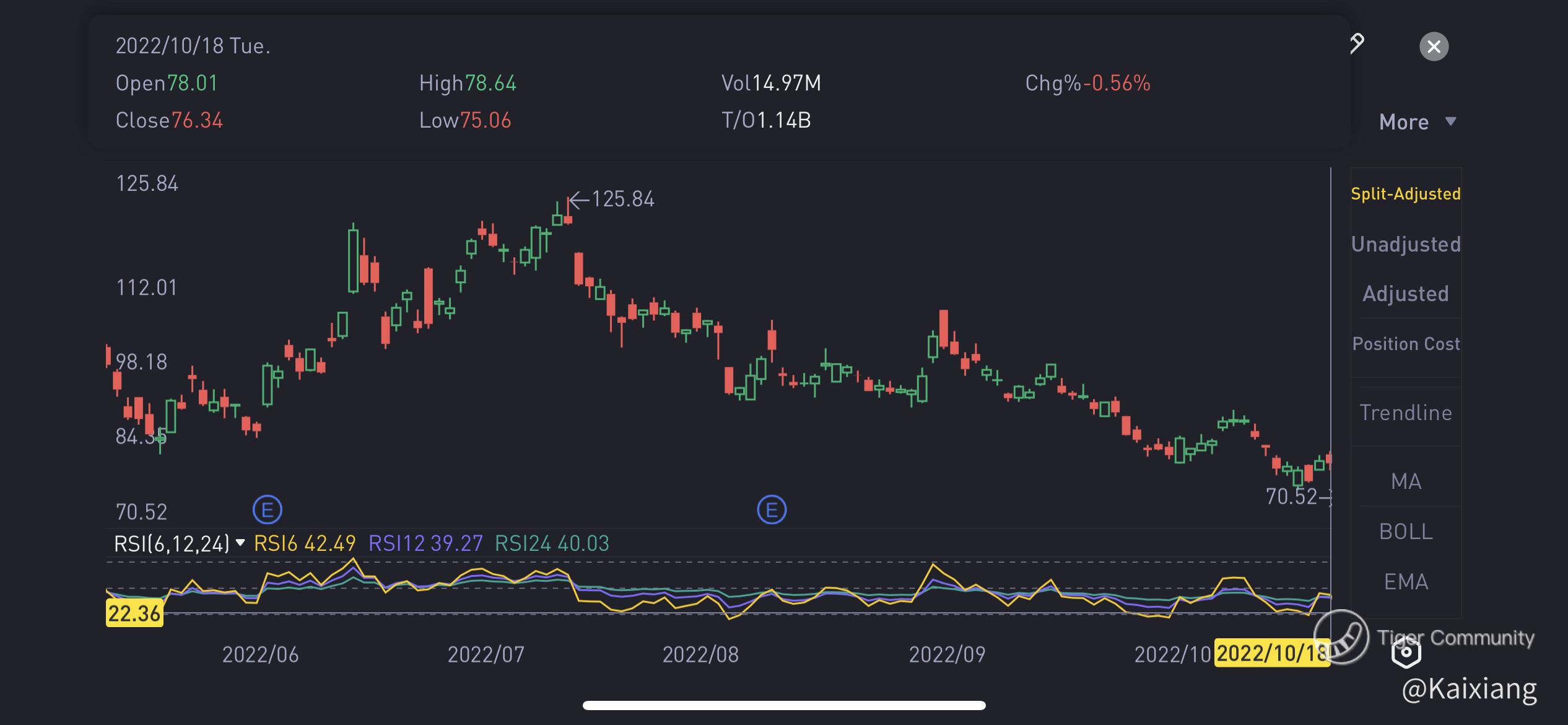
Task: Open the RSI(6,12,24) indicator dropdown
Action: (x=179, y=543)
